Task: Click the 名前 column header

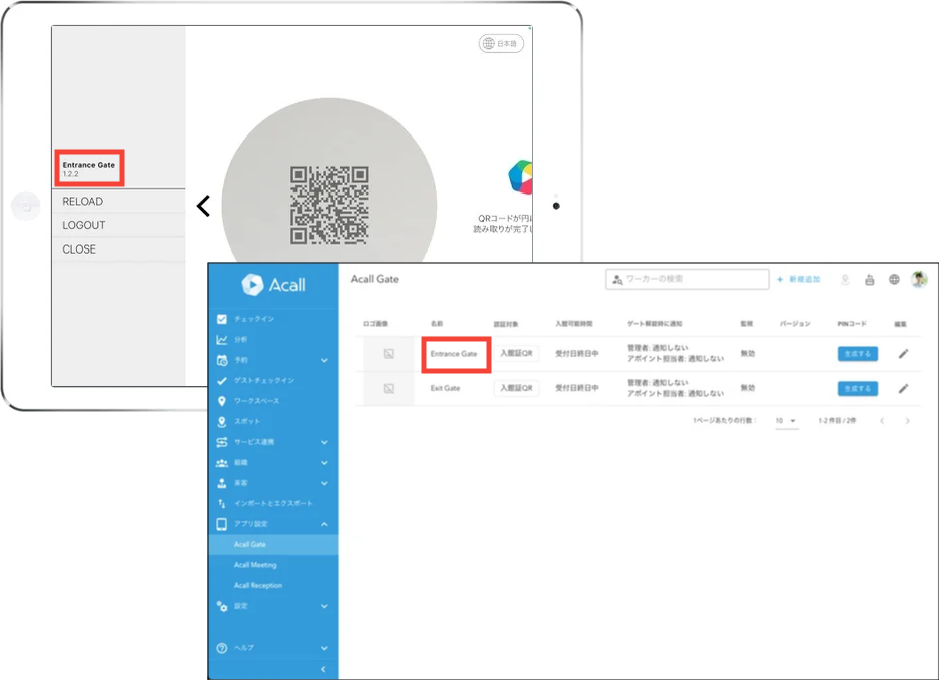Action: 437,324
